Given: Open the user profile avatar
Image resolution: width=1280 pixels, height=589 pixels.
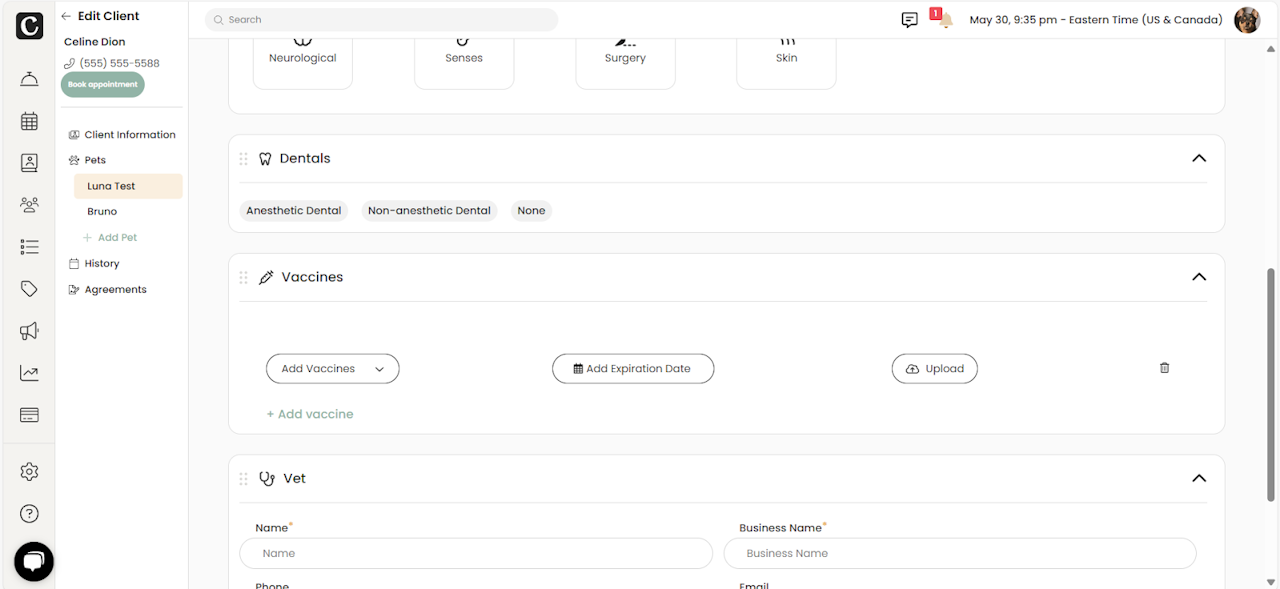Looking at the screenshot, I should tap(1247, 20).
